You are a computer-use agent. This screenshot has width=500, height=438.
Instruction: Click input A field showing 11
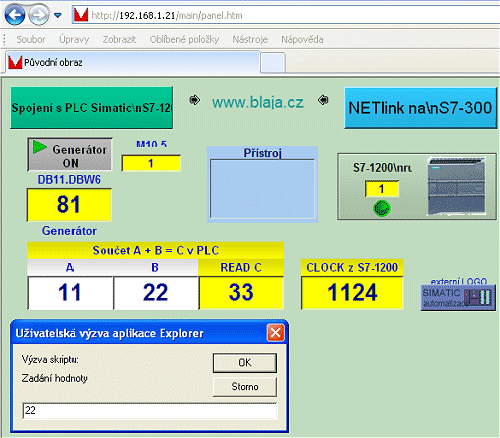[70, 293]
